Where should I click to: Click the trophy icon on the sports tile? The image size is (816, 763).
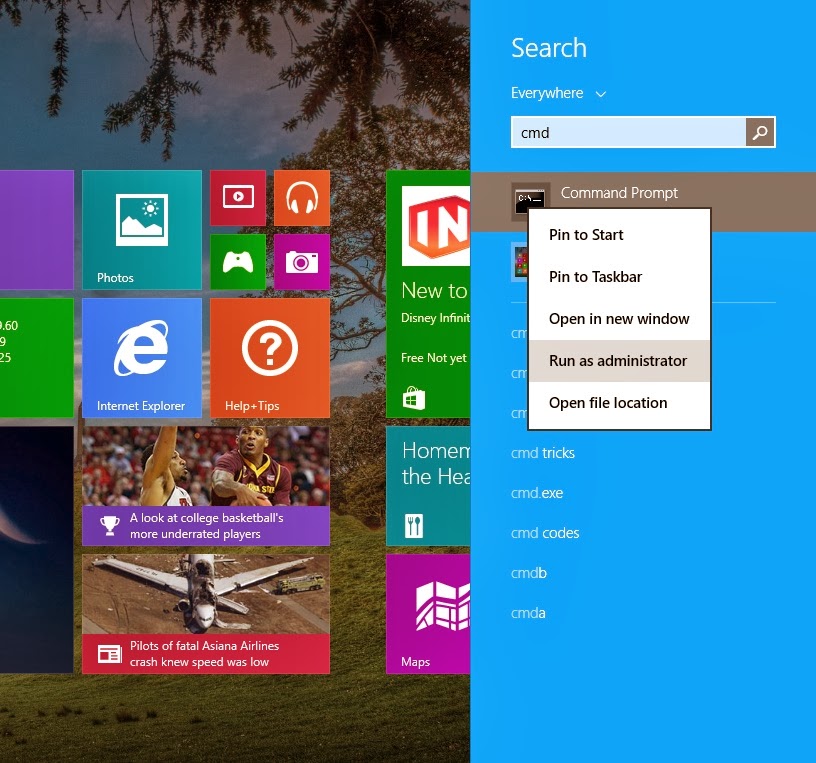tap(110, 526)
